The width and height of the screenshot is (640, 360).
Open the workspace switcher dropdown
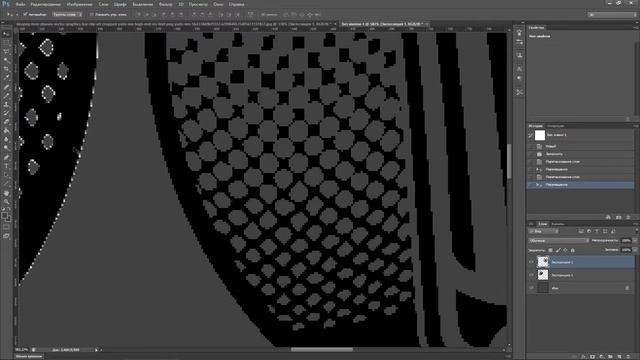click(612, 14)
